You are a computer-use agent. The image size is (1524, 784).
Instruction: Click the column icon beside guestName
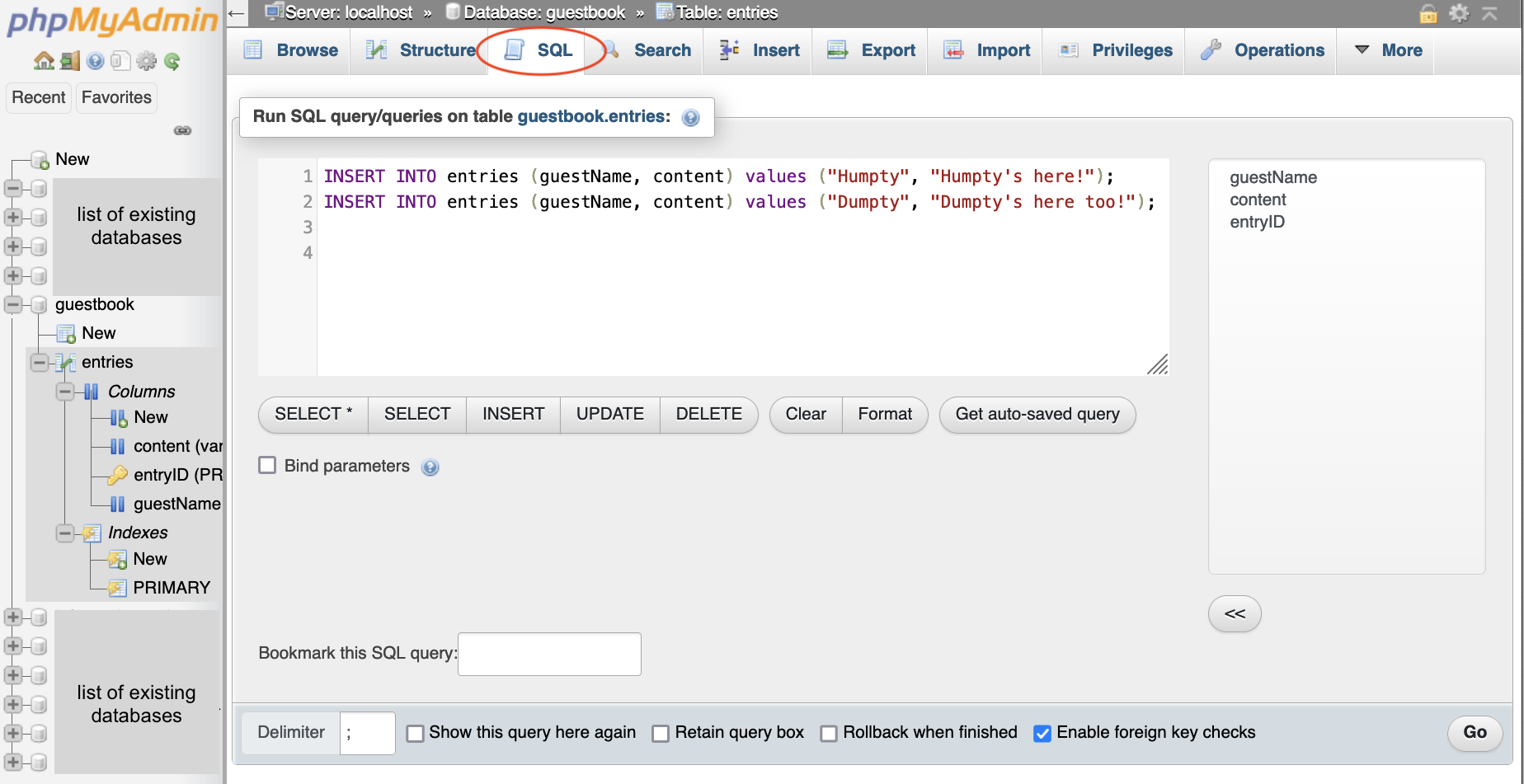pos(118,504)
